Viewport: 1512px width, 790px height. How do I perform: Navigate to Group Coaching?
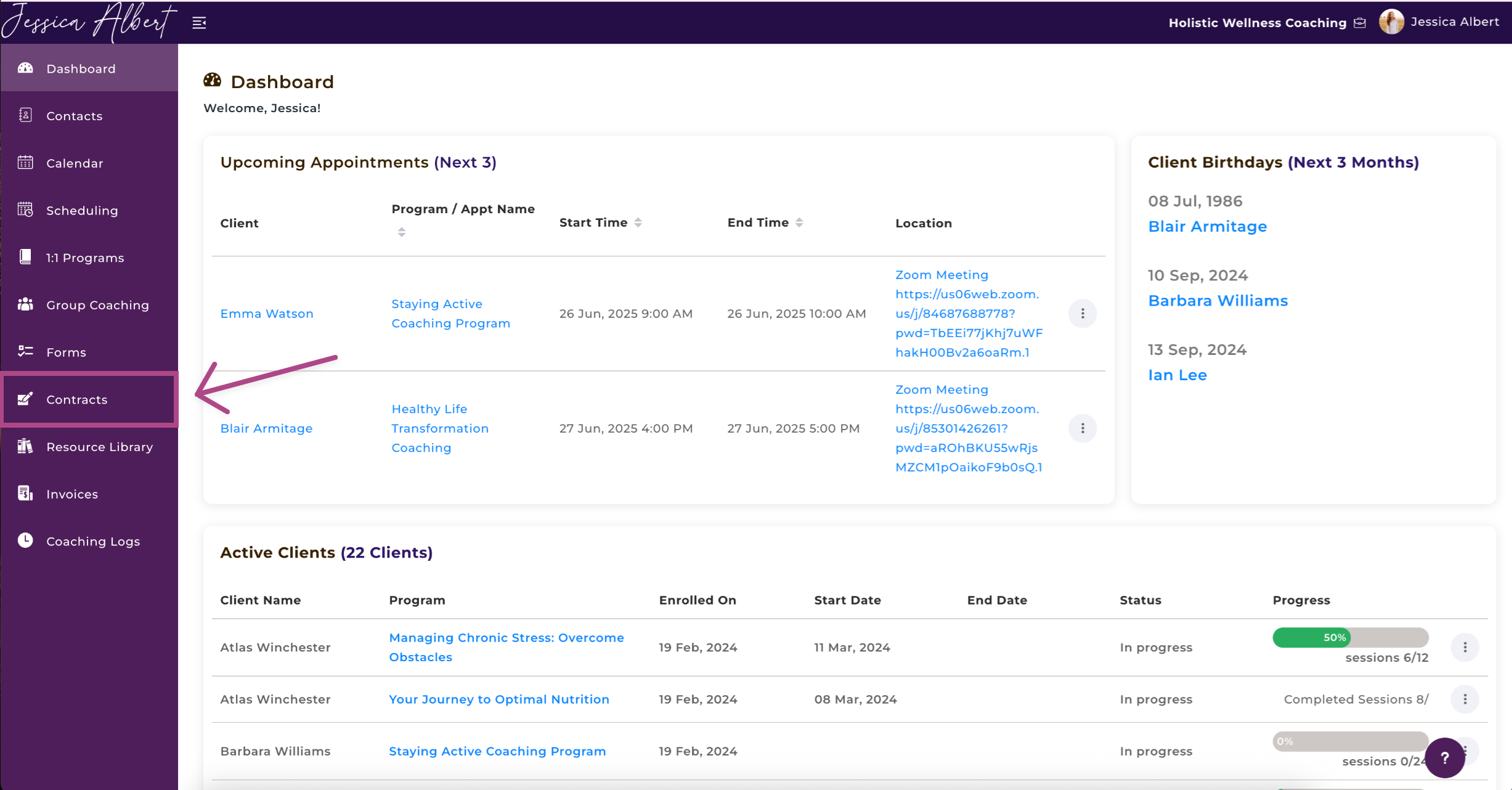(89, 305)
